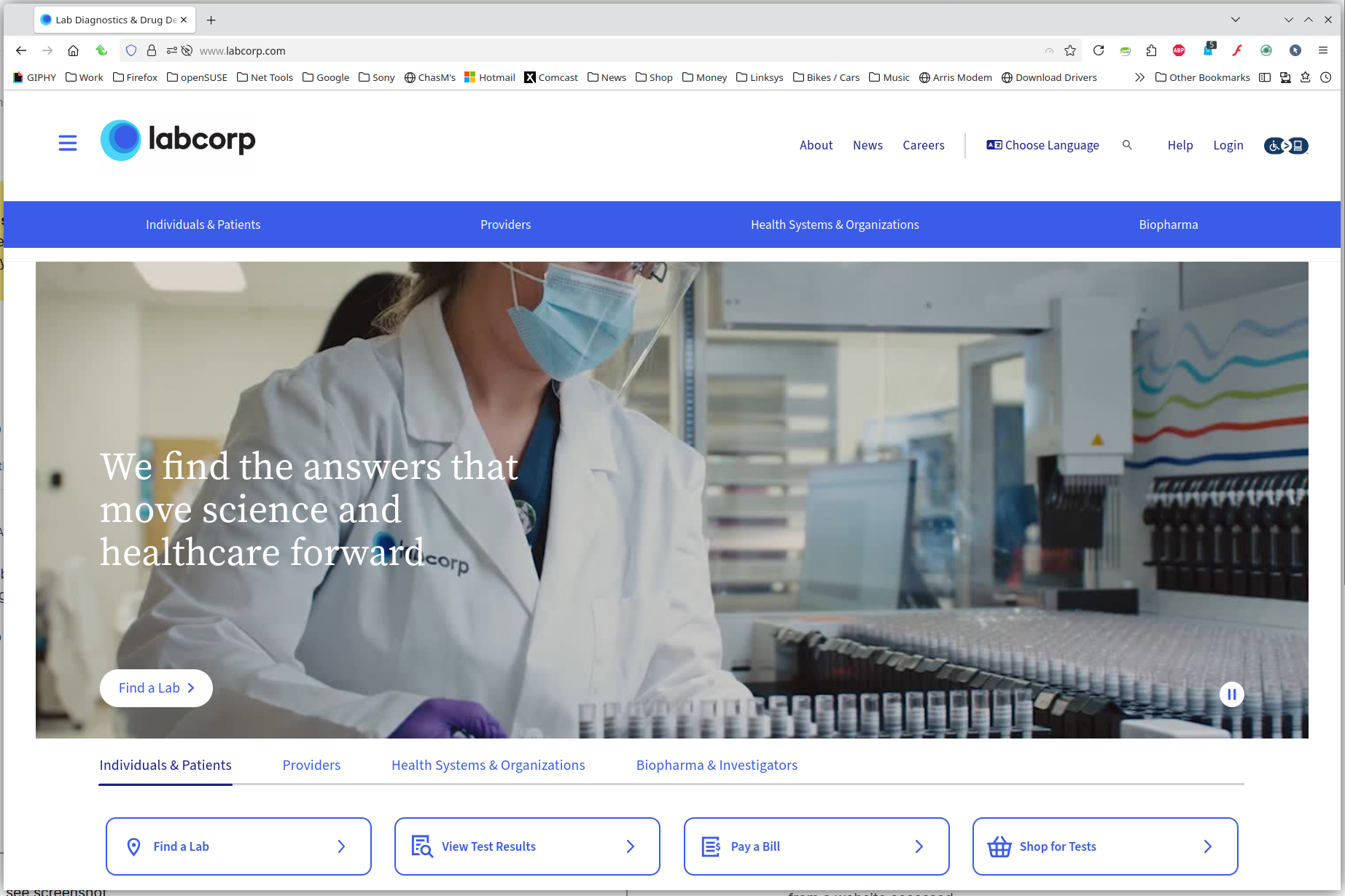Open the GIPHY bookmark

(34, 77)
